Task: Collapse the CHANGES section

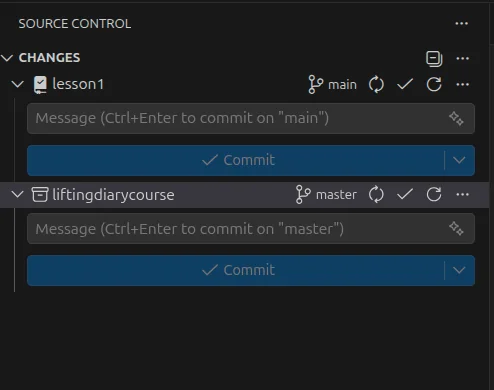Action: point(7,58)
